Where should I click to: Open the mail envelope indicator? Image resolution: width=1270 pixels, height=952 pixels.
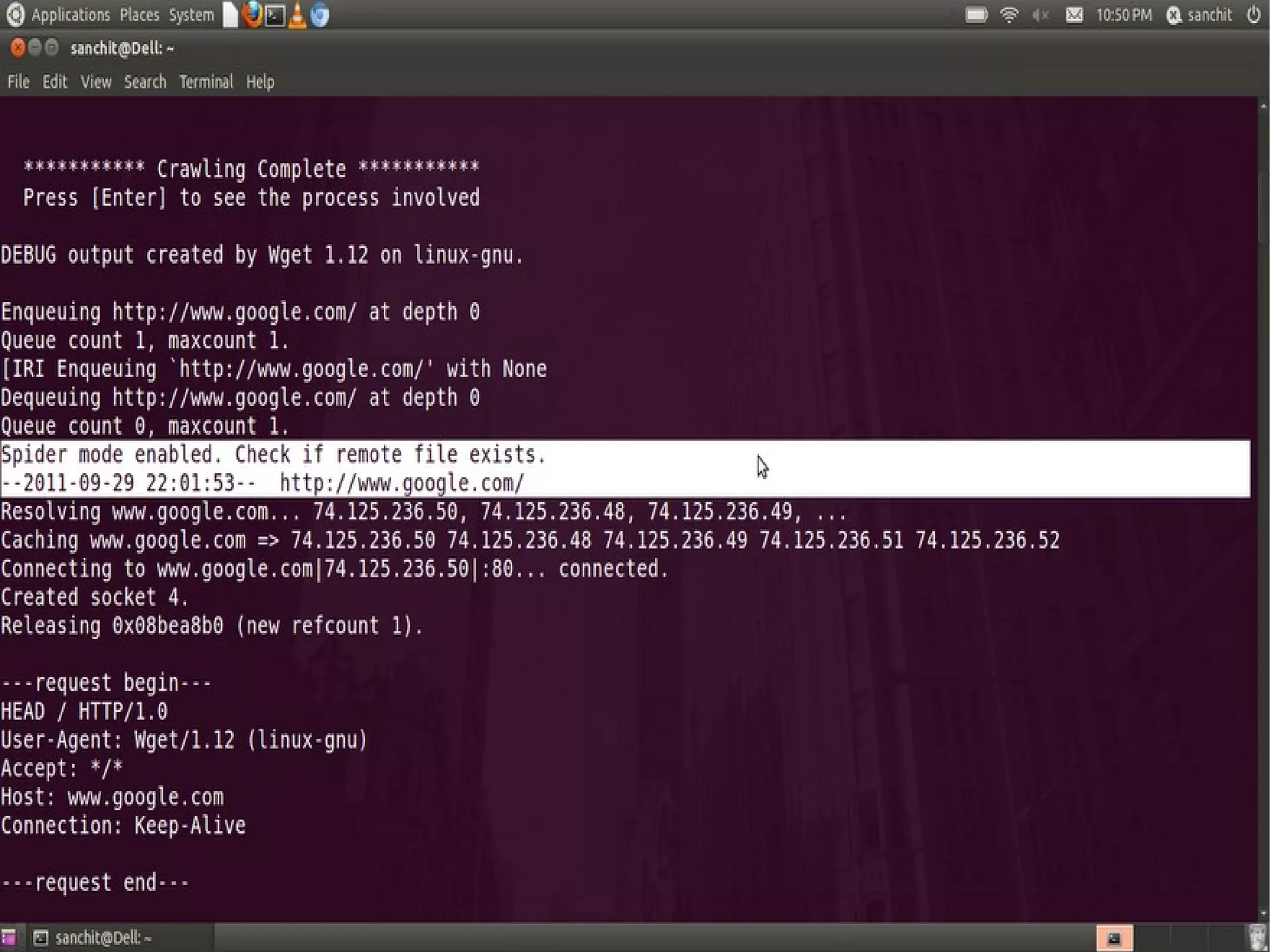pos(1074,15)
